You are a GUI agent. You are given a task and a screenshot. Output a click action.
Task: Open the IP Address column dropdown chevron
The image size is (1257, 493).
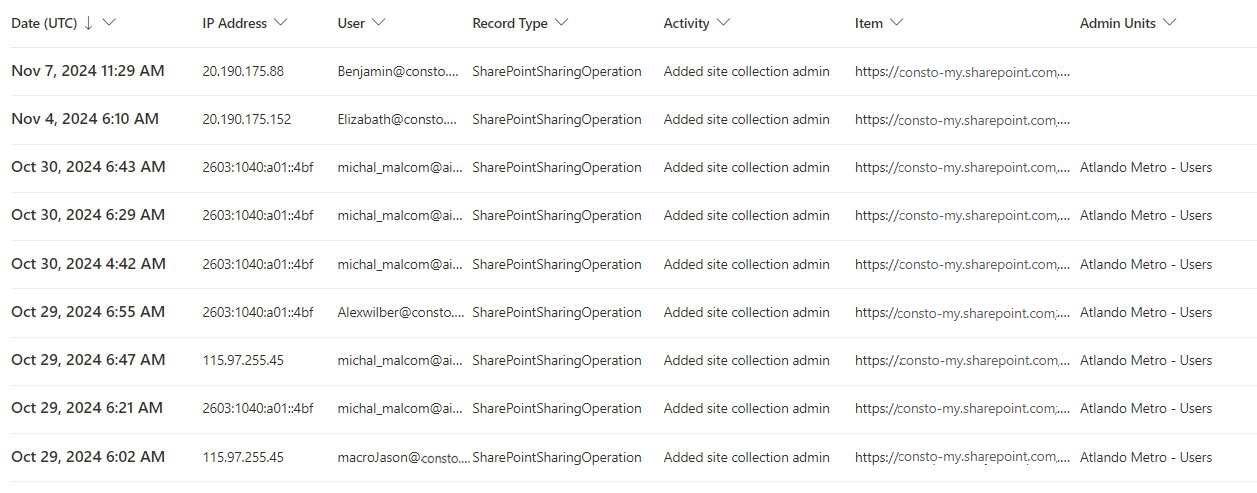click(x=280, y=23)
